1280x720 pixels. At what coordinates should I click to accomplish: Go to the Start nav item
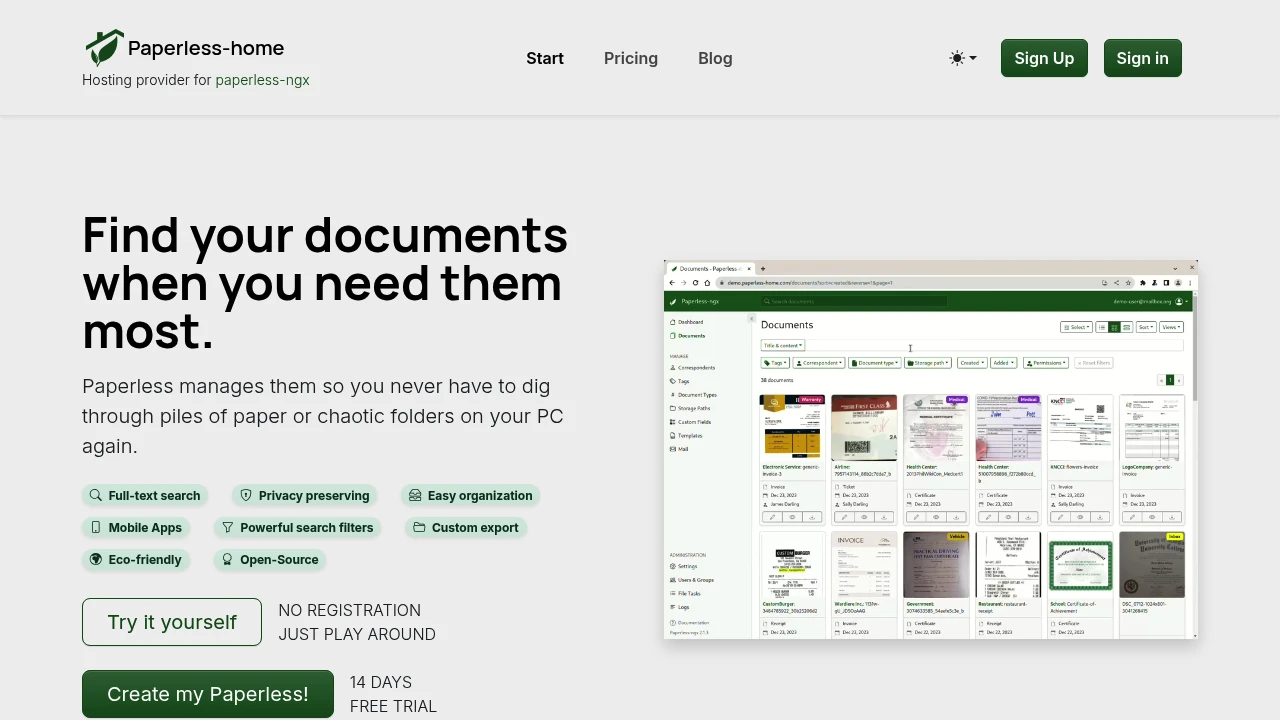pos(545,58)
